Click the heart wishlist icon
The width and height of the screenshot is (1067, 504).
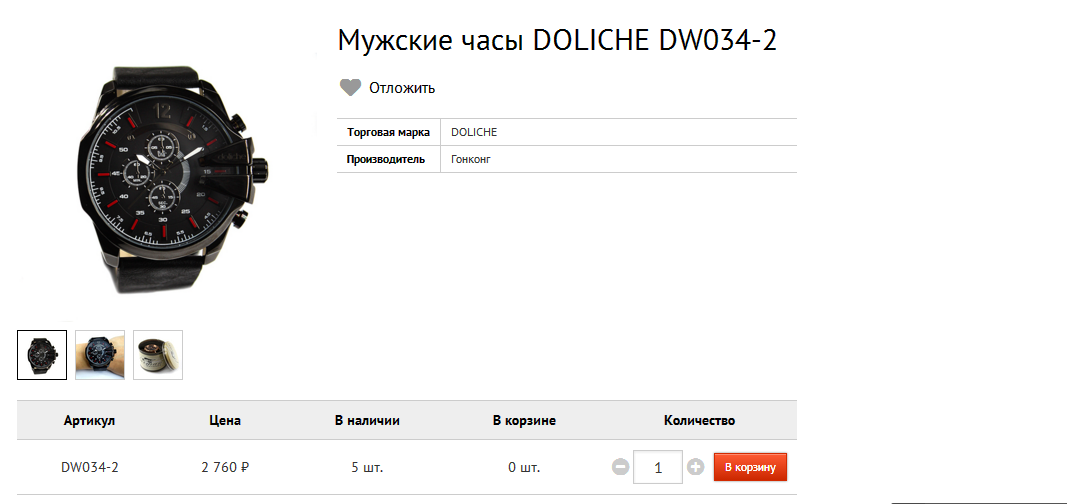(x=350, y=88)
